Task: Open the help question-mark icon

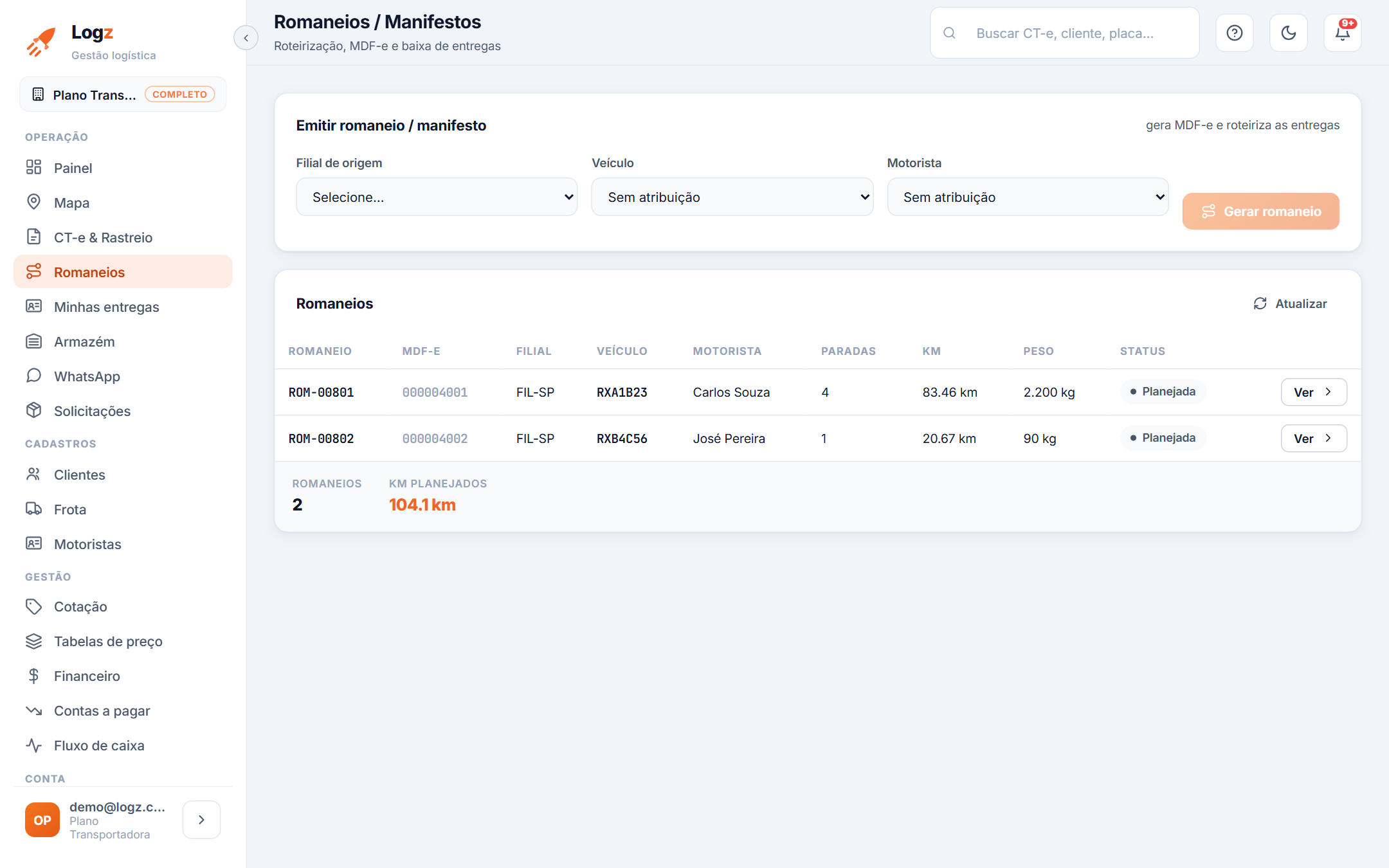Action: click(1234, 33)
